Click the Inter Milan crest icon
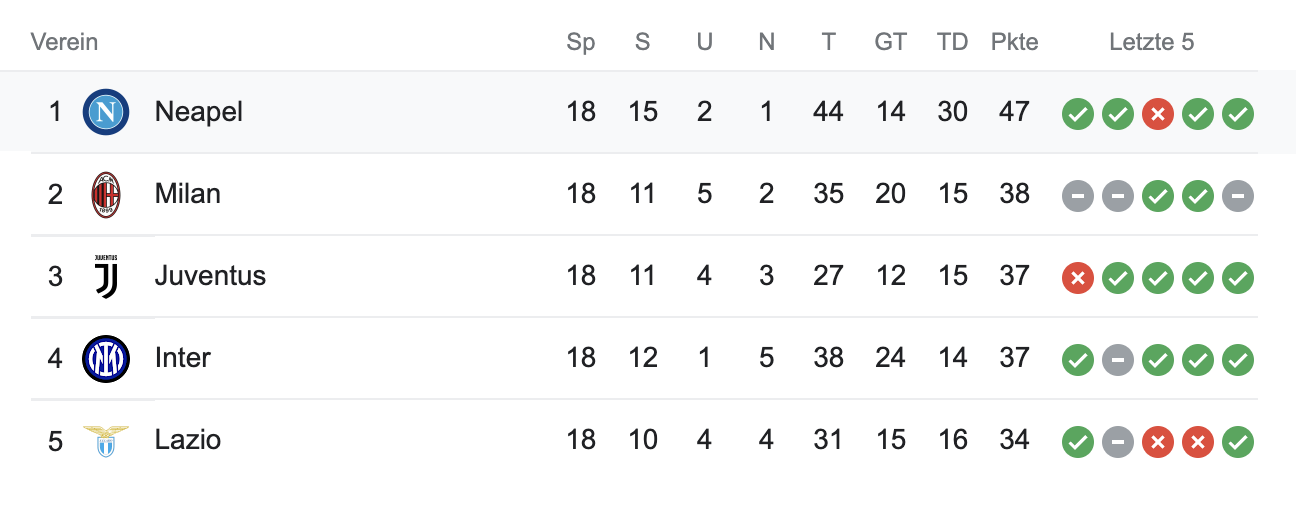 click(105, 358)
